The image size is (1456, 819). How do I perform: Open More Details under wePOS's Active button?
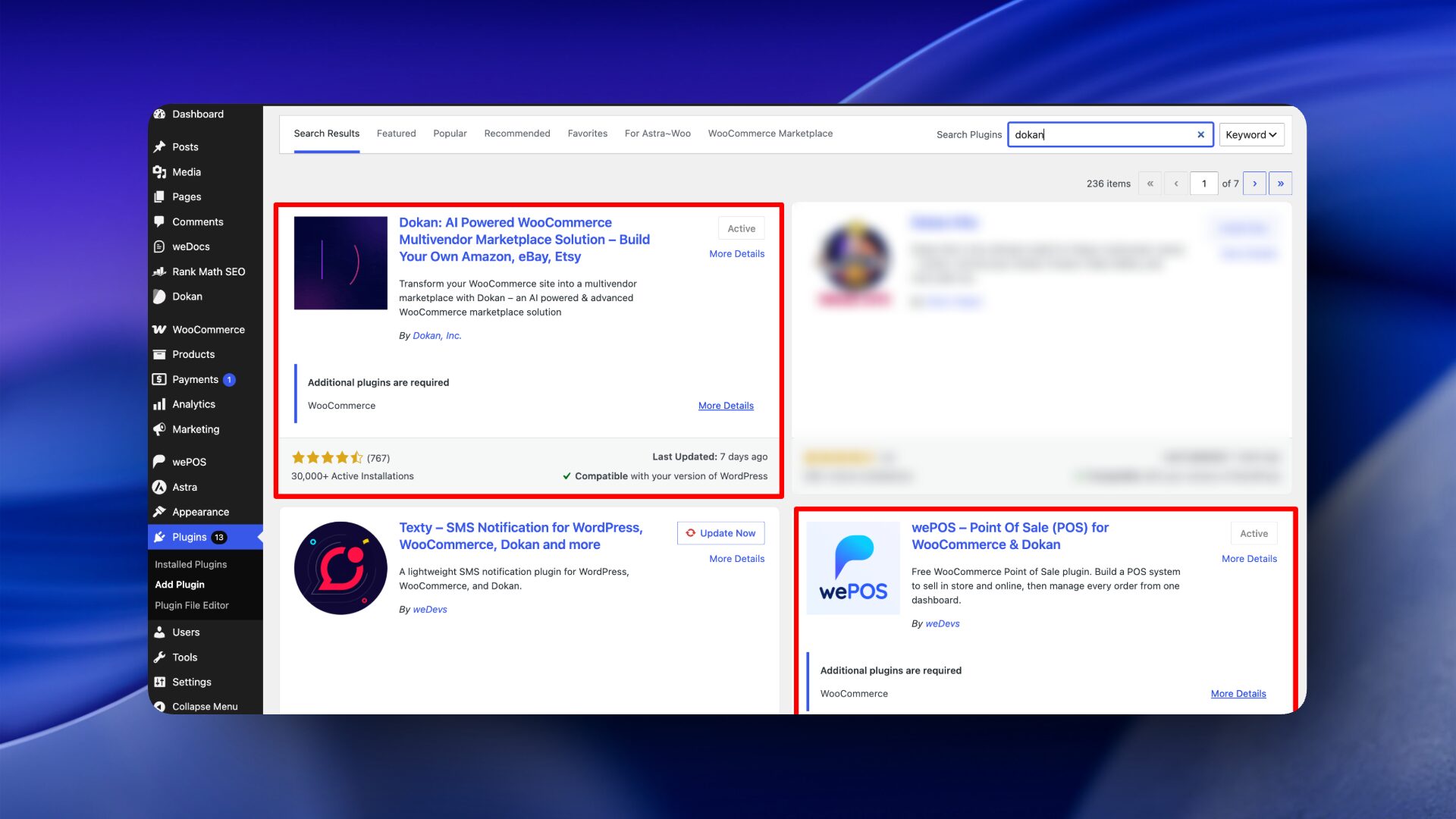1250,559
